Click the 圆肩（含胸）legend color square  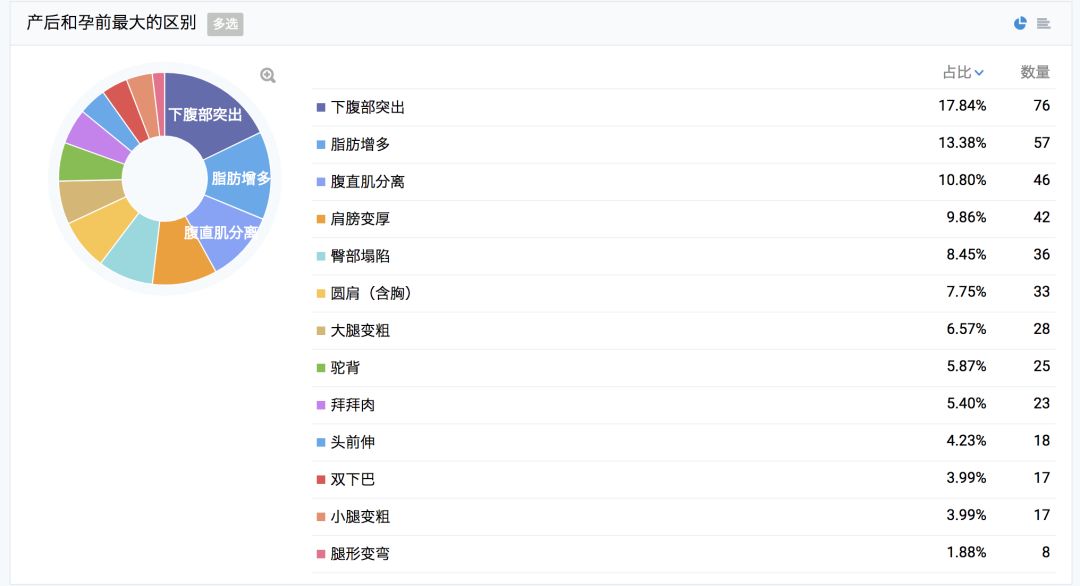[320, 293]
